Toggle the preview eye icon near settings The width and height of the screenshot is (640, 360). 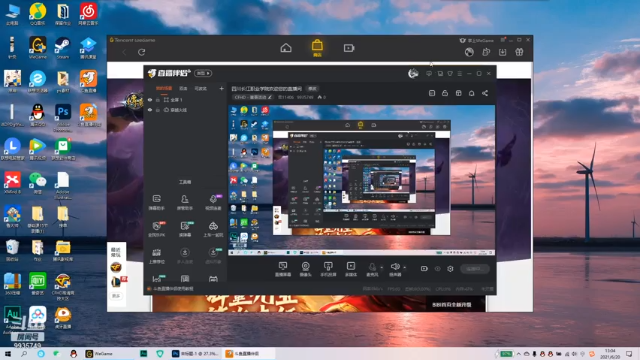437,269
